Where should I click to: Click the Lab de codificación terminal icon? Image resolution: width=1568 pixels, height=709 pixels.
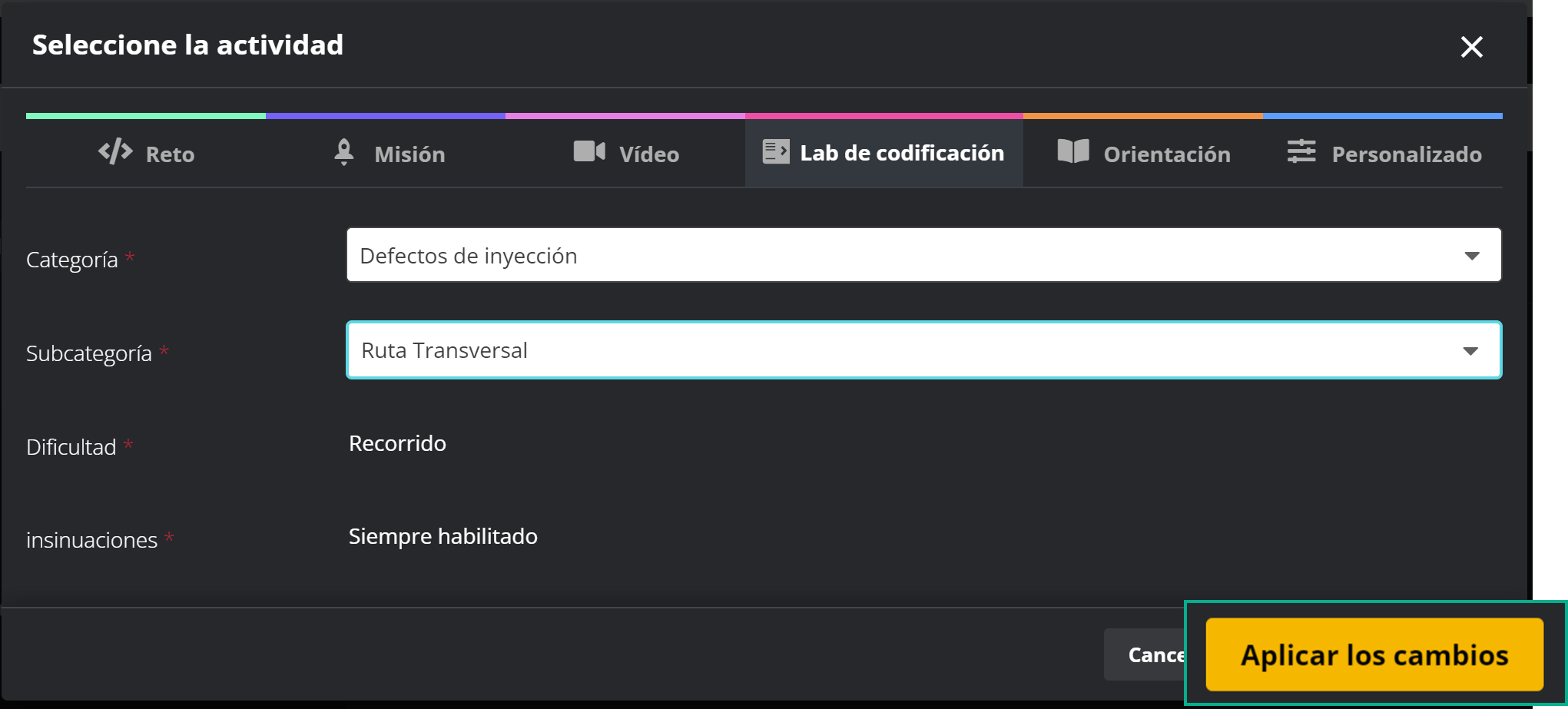coord(776,151)
